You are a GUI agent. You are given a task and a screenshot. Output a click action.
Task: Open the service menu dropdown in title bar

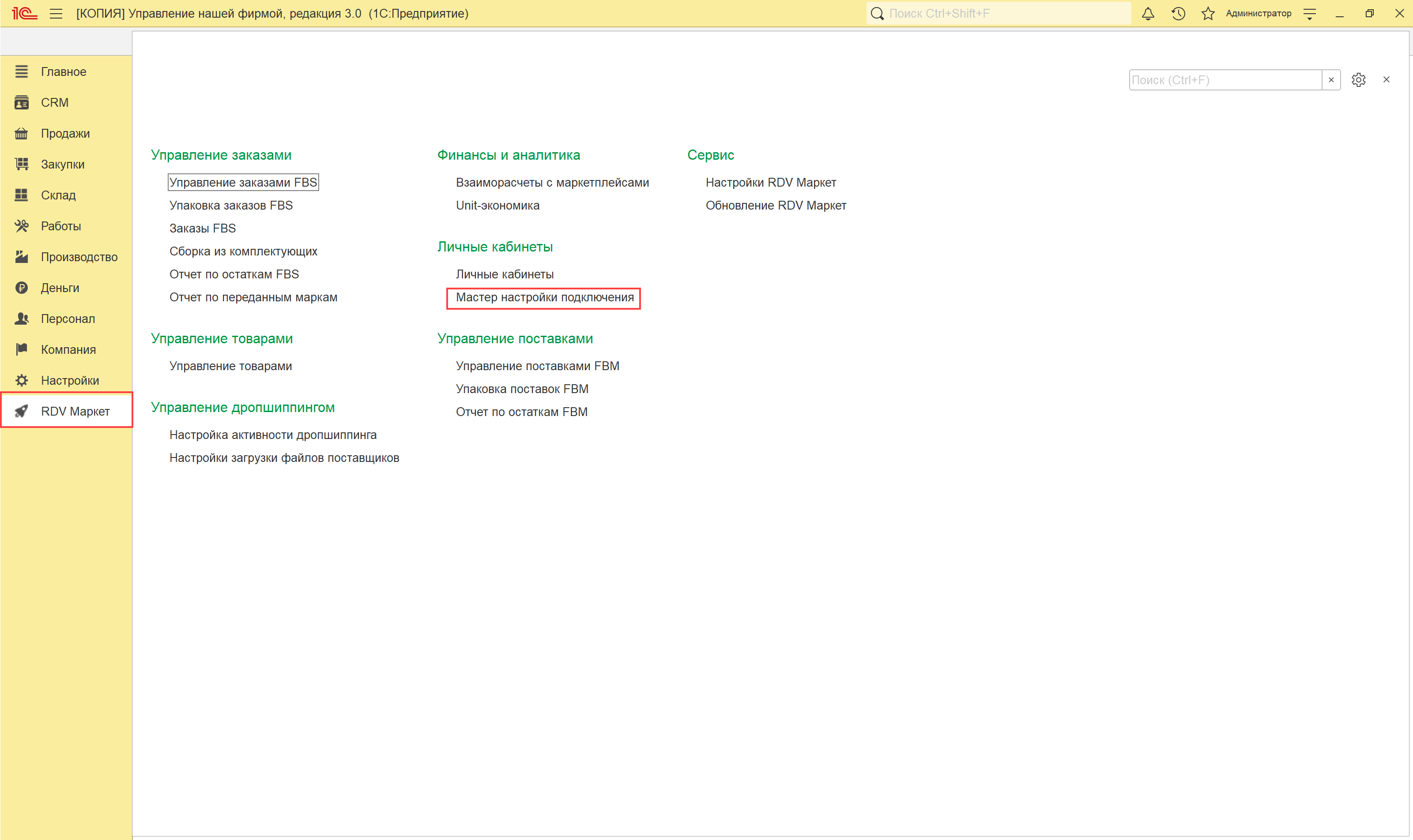tap(1309, 14)
